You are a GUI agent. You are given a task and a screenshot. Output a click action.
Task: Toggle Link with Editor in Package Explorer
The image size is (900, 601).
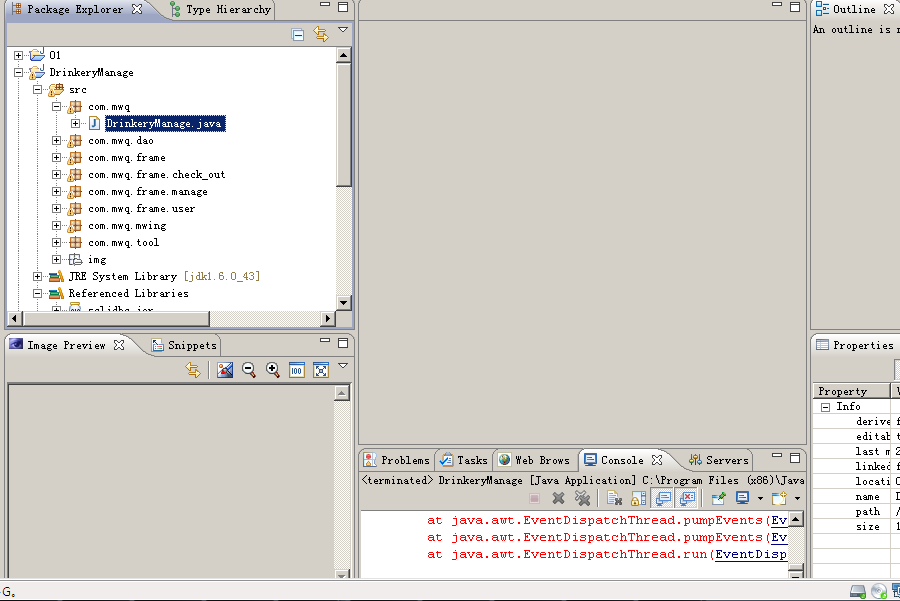[x=321, y=34]
